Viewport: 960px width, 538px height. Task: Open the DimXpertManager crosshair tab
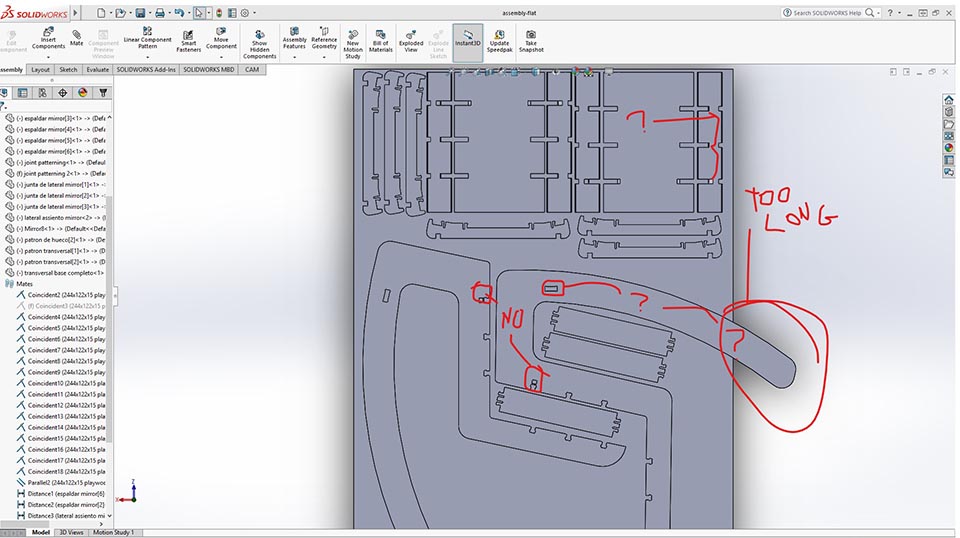pos(62,93)
